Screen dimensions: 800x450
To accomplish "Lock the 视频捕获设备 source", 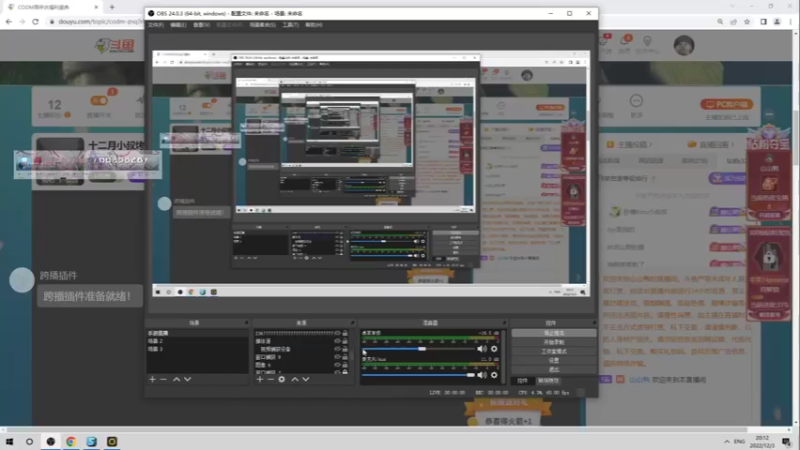I will [x=345, y=349].
